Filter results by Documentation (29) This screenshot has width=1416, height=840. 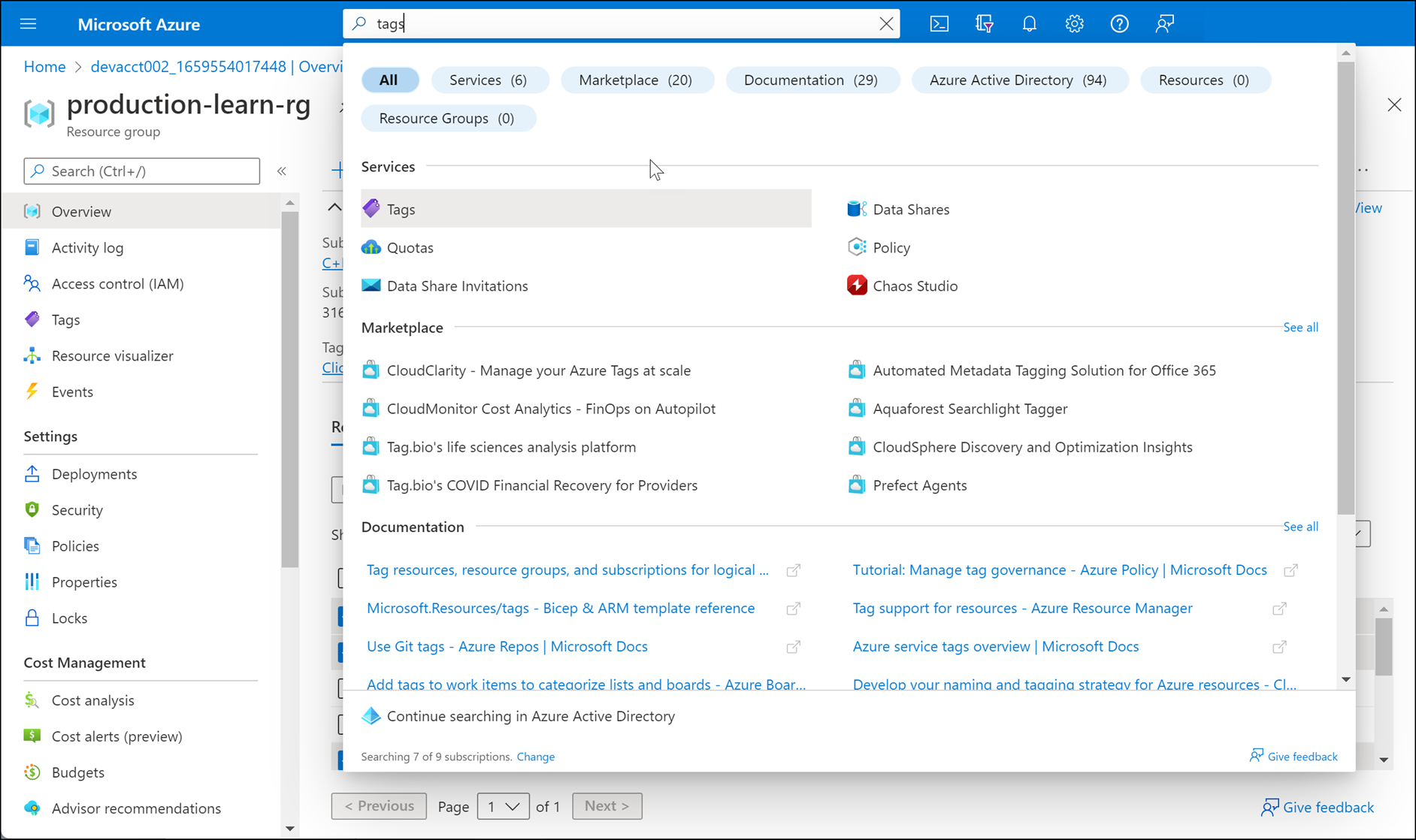coord(811,80)
